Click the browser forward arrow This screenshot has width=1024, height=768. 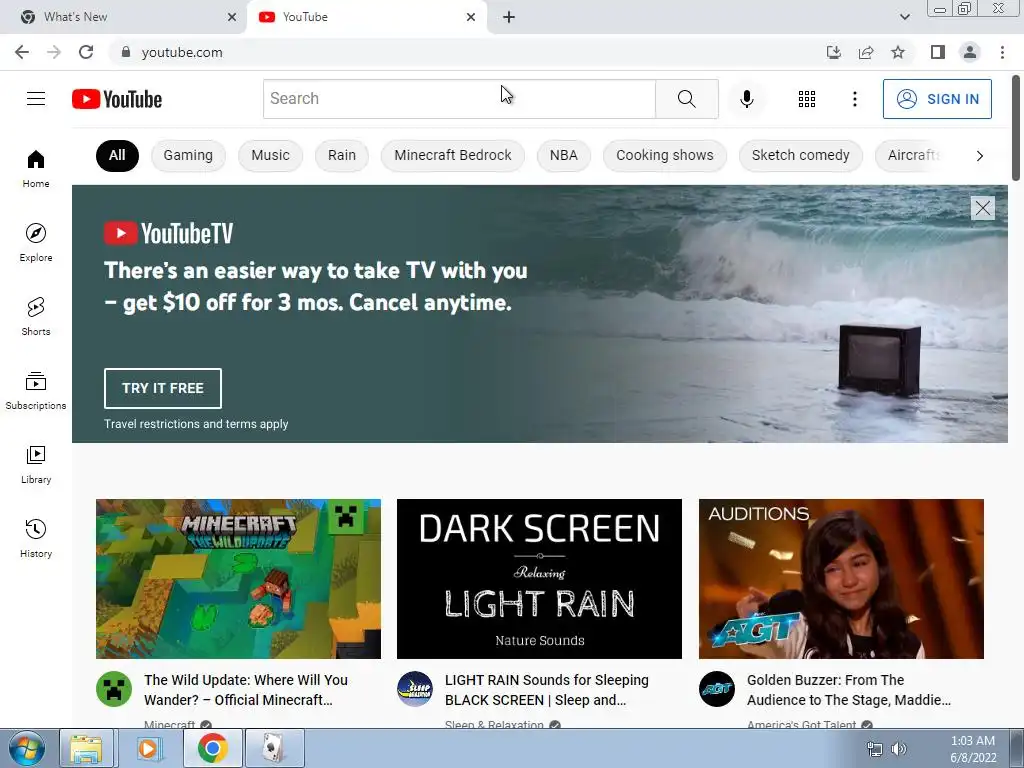(54, 52)
